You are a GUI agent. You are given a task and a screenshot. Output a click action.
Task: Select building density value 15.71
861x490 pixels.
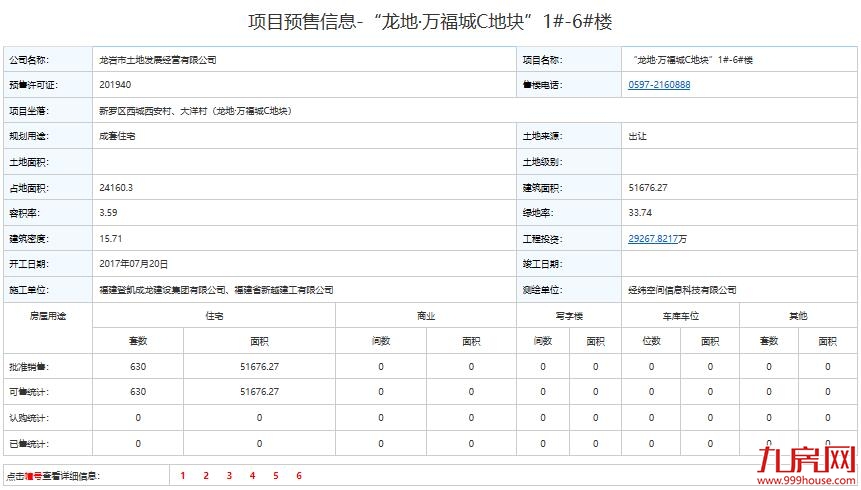point(110,239)
